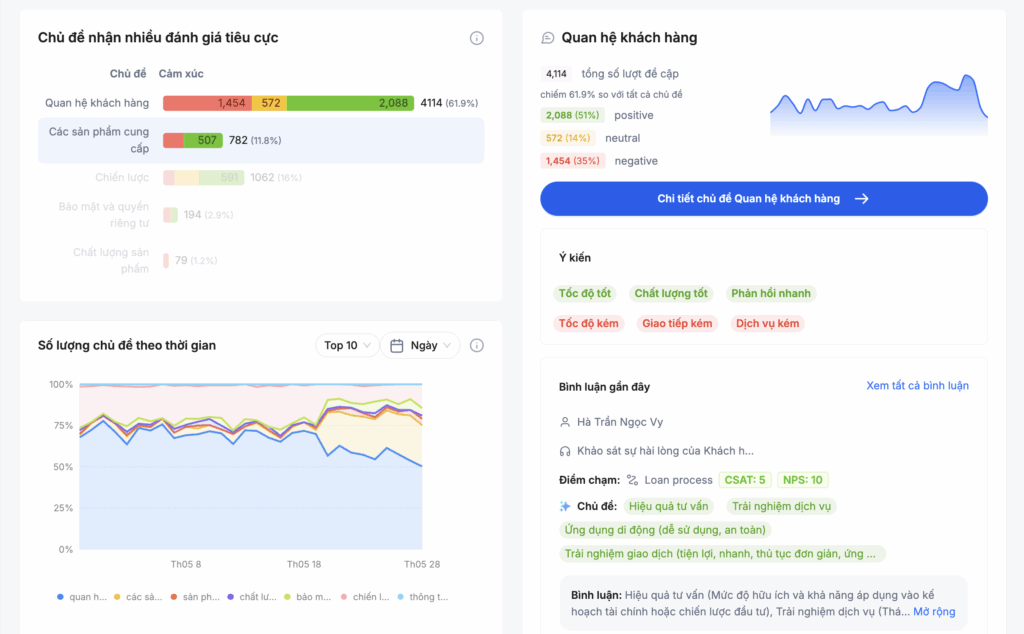Click calendar icon in Ngày selector
This screenshot has height=634, width=1024.
coord(397,345)
